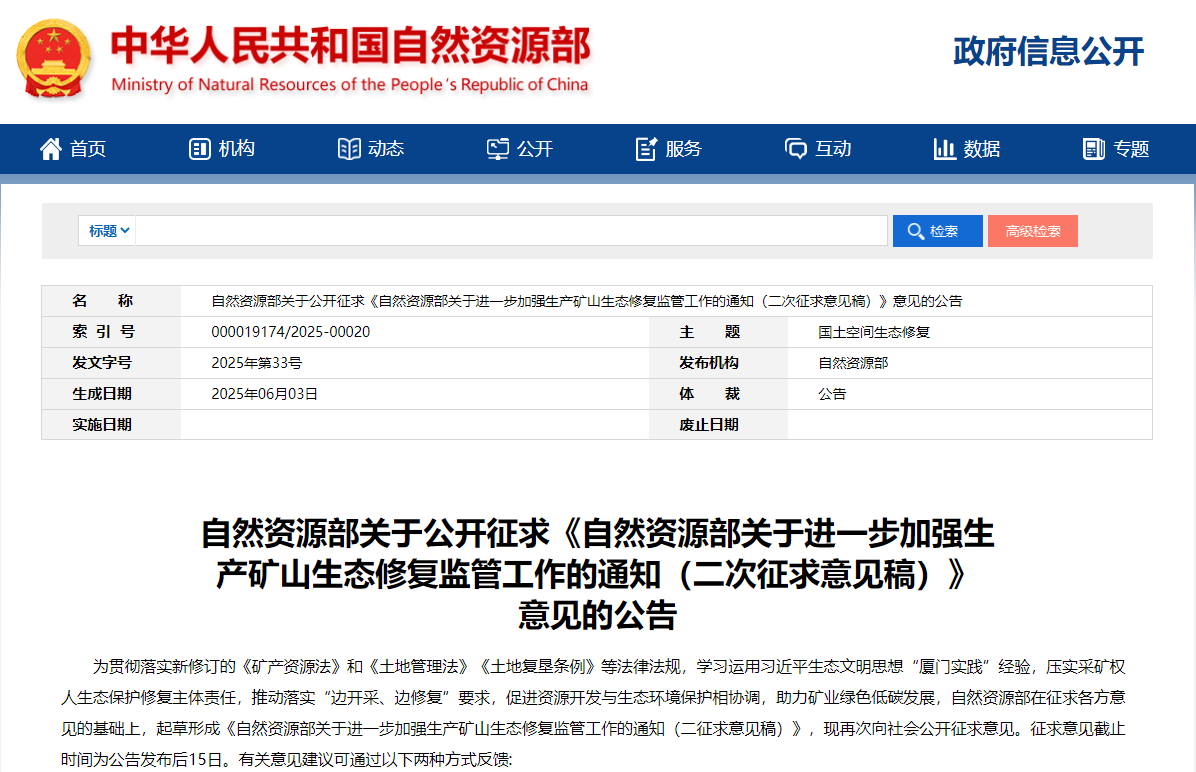Click the 专题 special topics icon

pyautogui.click(x=1093, y=149)
